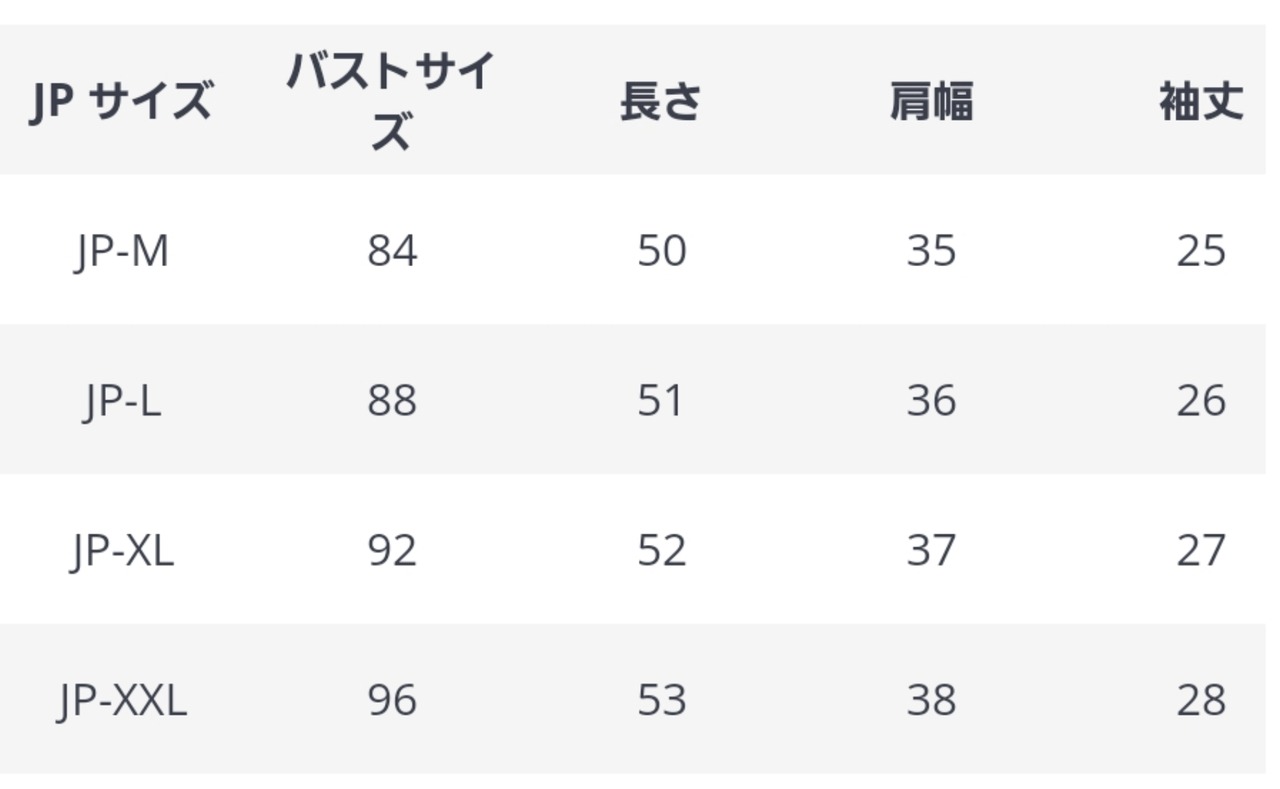Select the JP サイズ column header
1280x789 pixels.
pyautogui.click(x=121, y=102)
